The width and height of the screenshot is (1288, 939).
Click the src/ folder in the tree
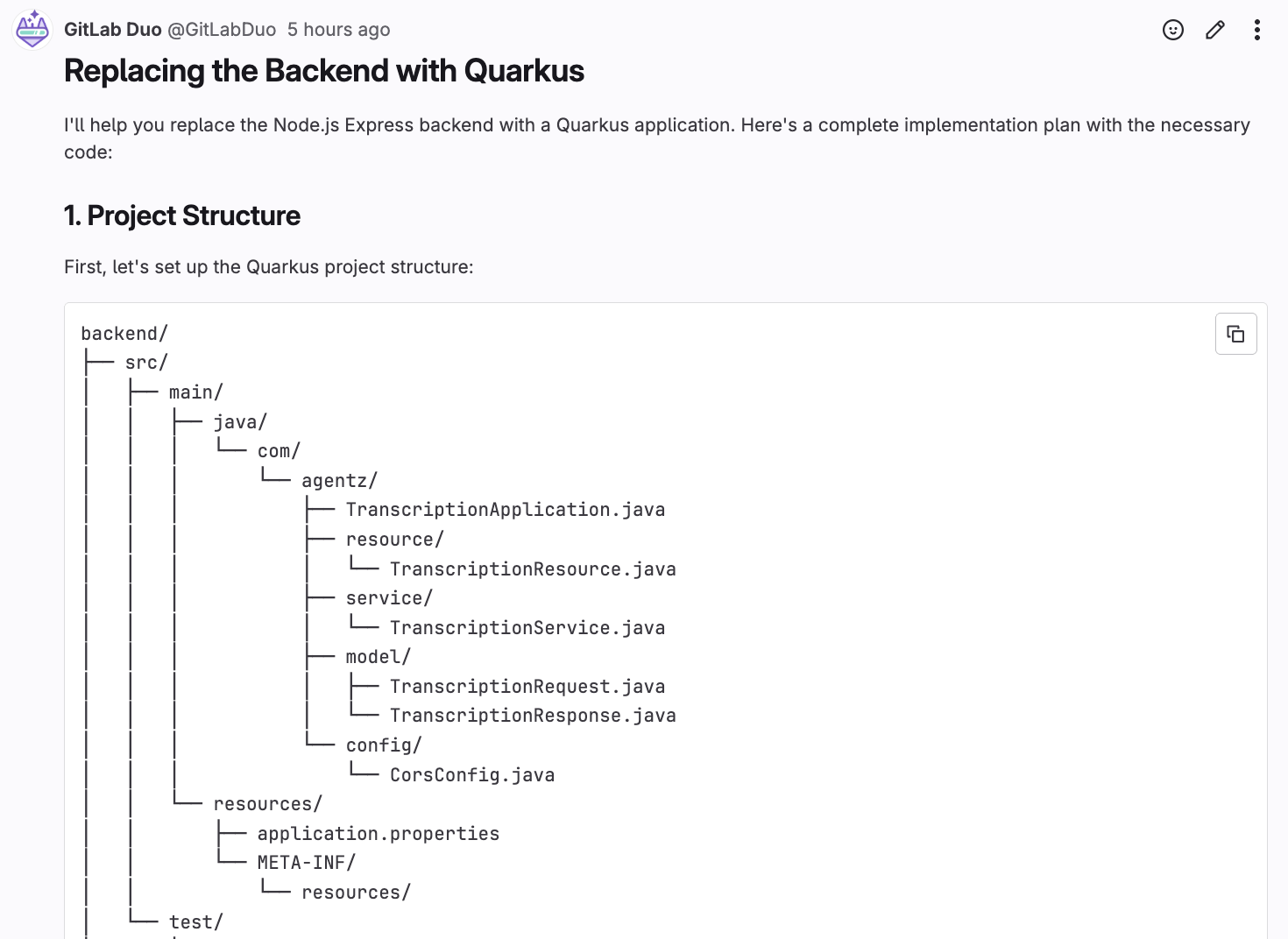(x=146, y=363)
